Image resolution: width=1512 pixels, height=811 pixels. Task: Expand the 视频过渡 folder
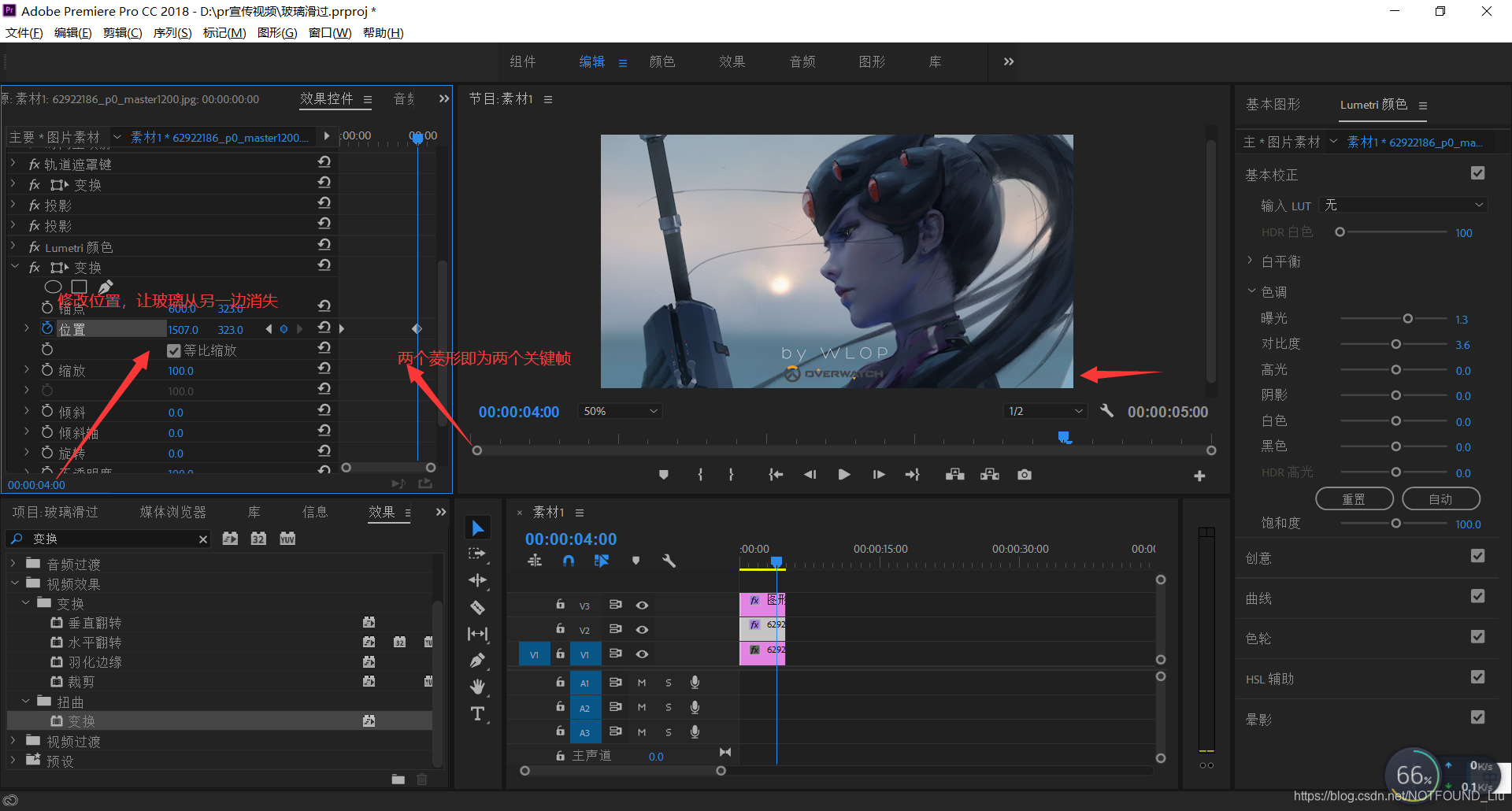tap(13, 741)
